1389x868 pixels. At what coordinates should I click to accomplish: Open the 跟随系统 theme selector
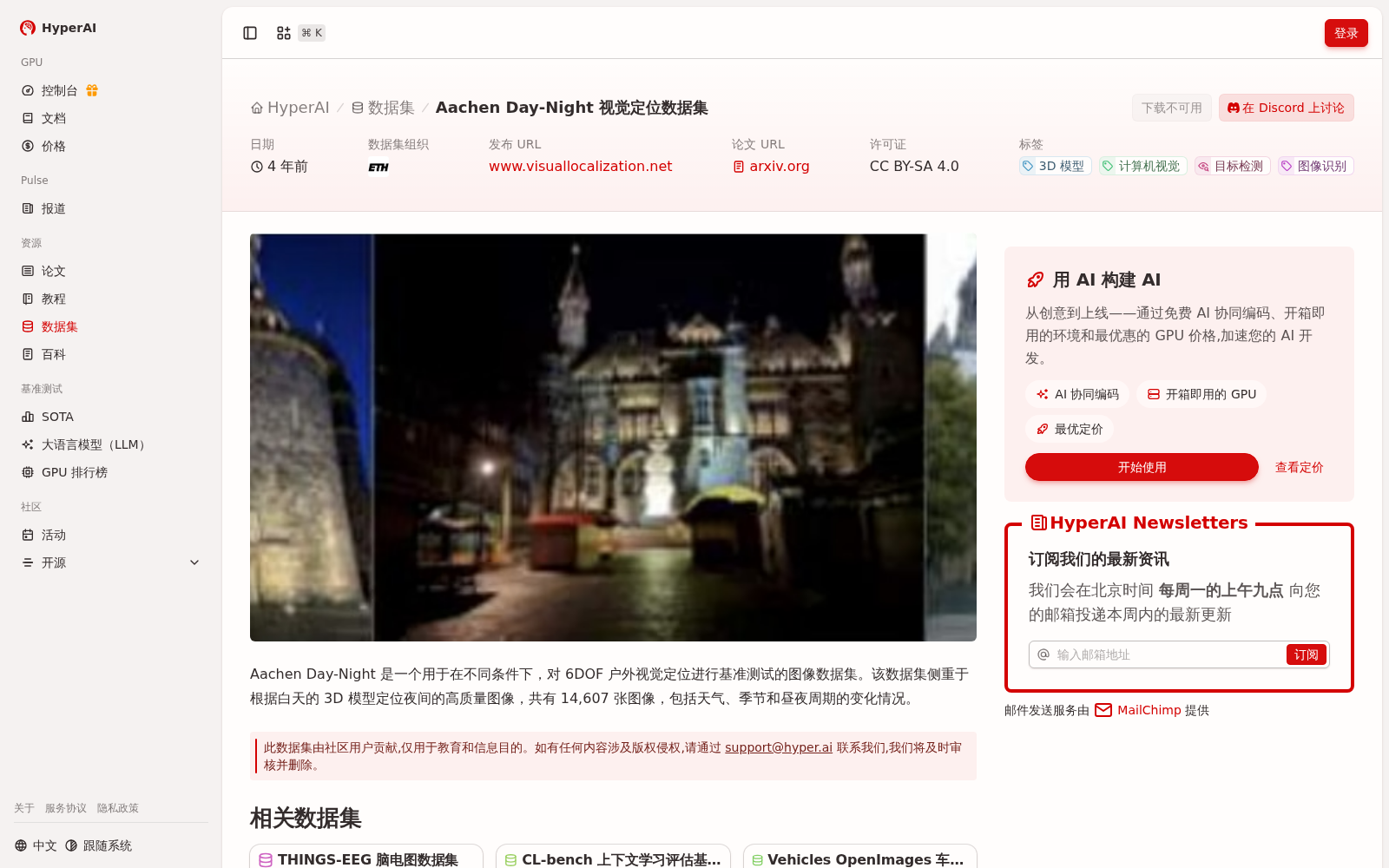pos(98,845)
